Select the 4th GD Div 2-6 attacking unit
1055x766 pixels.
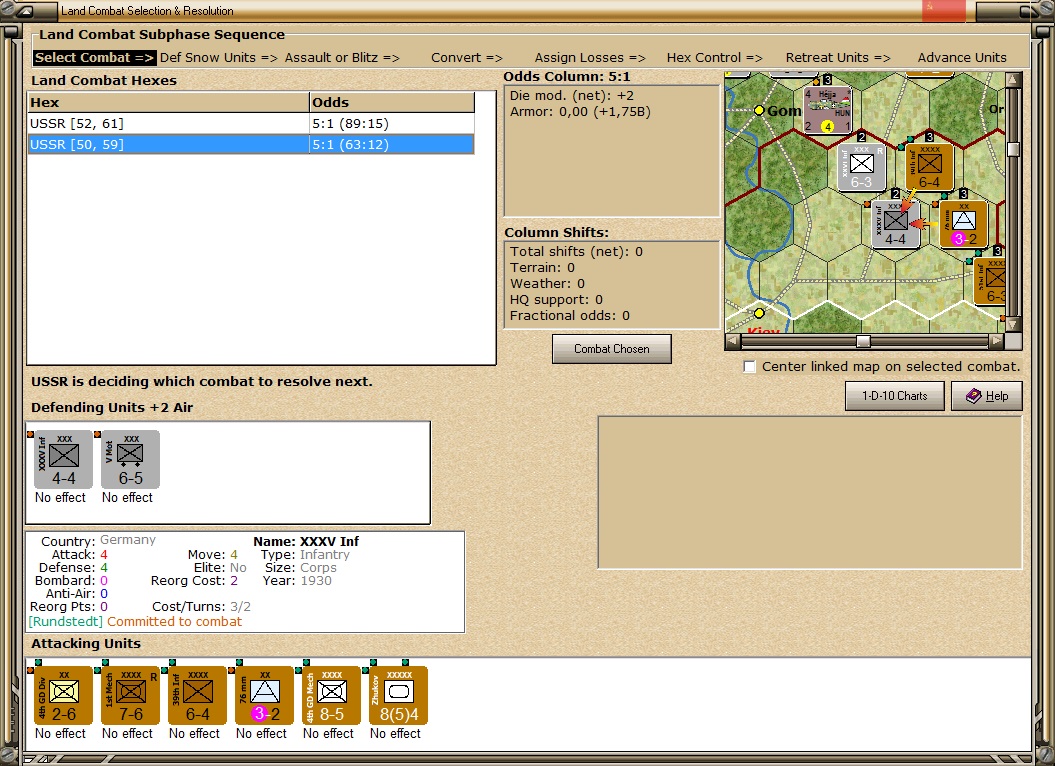click(x=63, y=695)
